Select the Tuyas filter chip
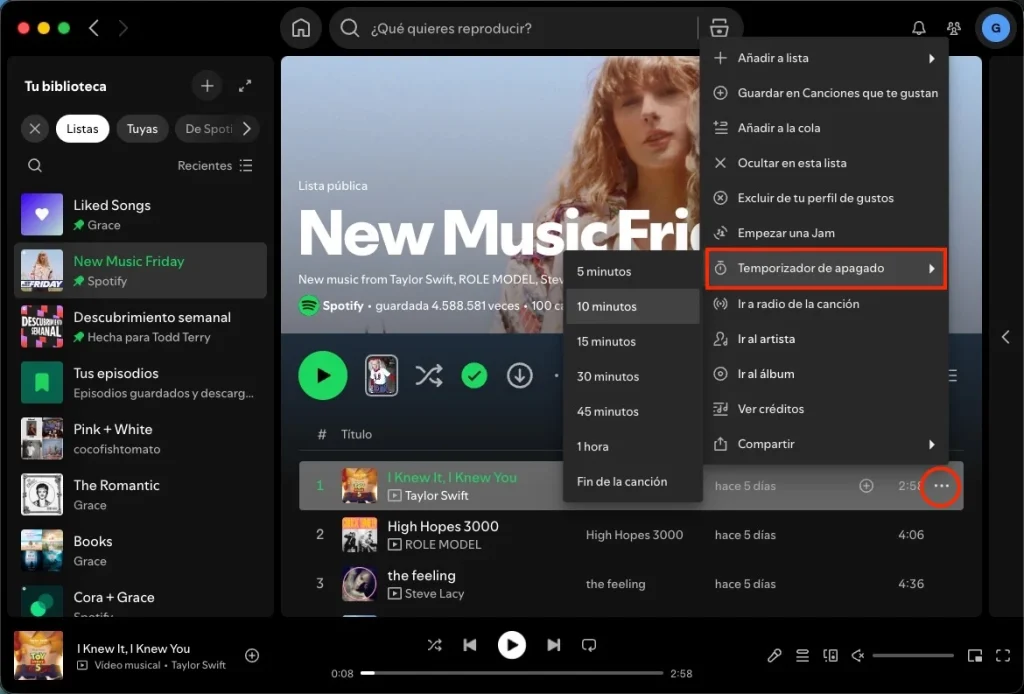Image resolution: width=1024 pixels, height=694 pixels. (142, 129)
